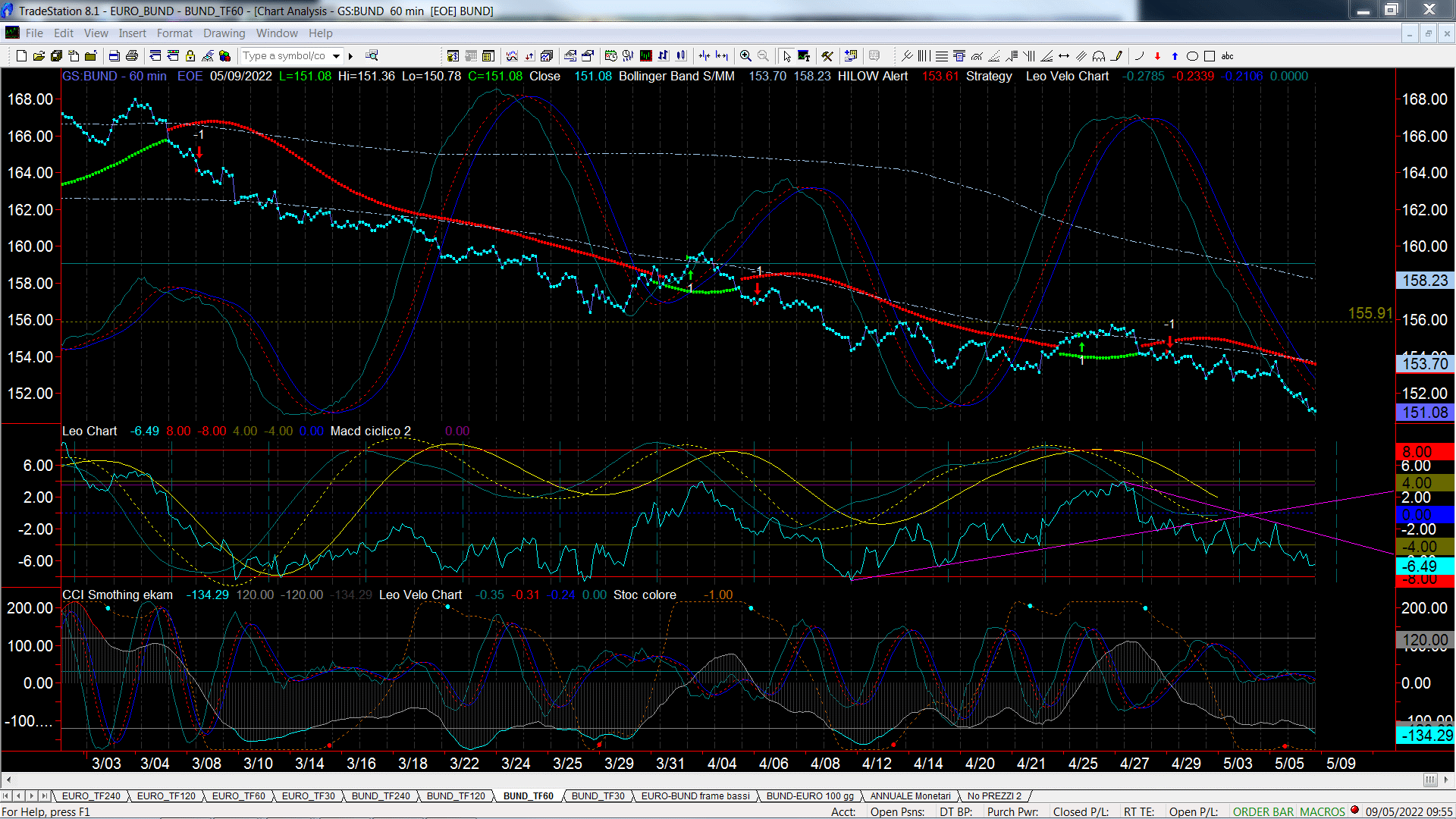Viewport: 1456px width, 819px height.
Task: Select the rectangle drawing tool
Action: coord(1210,56)
